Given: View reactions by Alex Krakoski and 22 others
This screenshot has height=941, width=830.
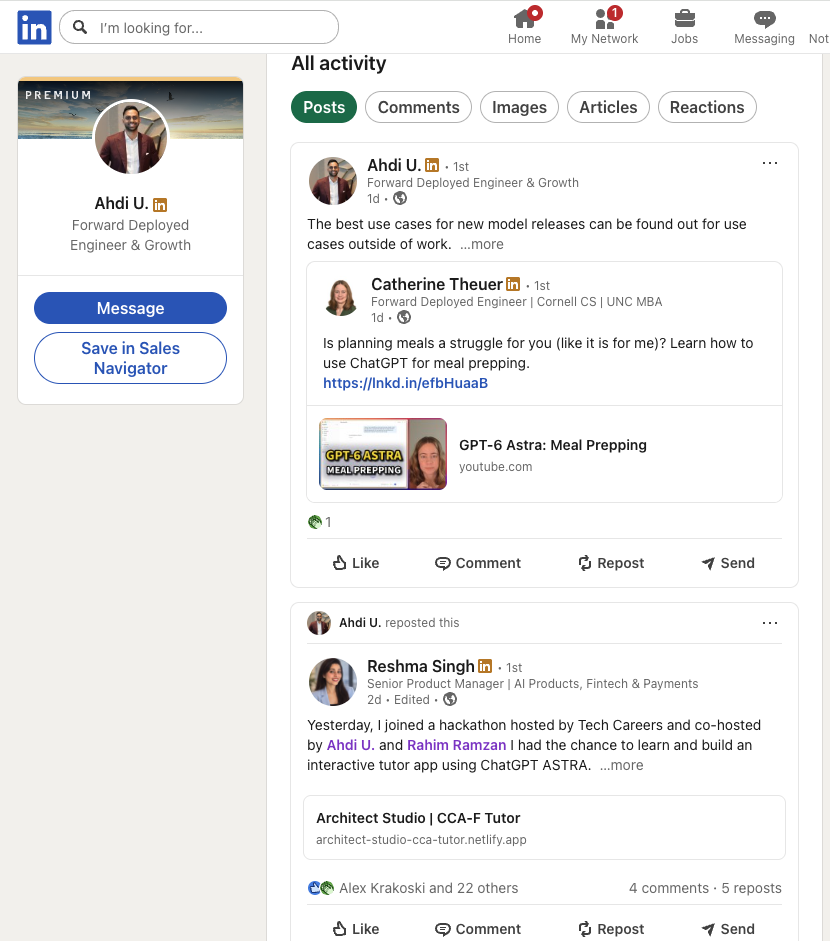Looking at the screenshot, I should click(x=429, y=888).
